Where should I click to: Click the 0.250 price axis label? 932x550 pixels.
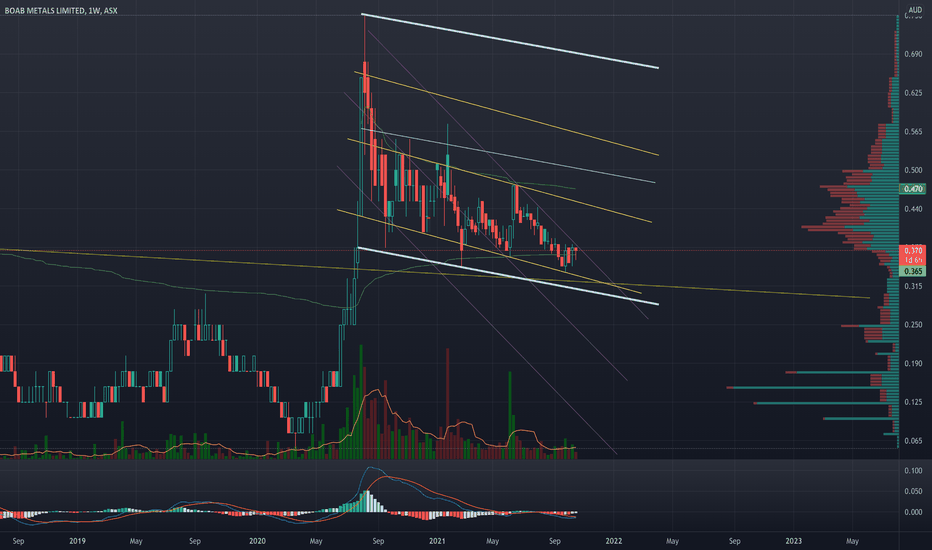(914, 325)
